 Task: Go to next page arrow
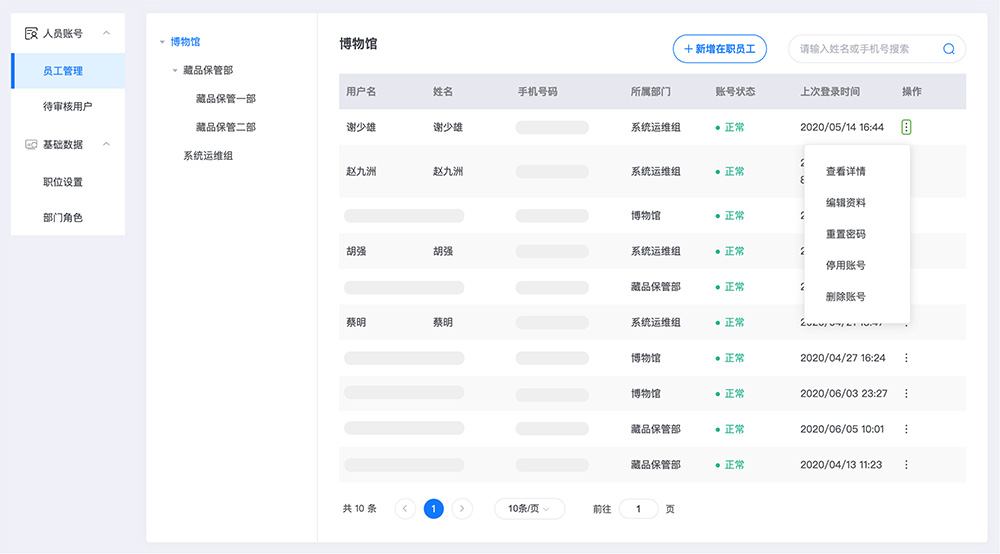(x=462, y=509)
